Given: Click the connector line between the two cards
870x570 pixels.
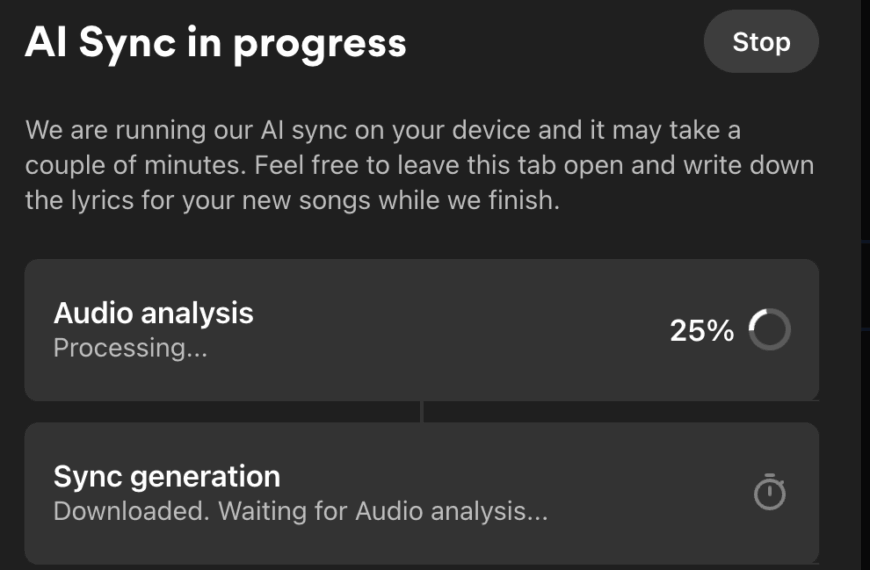Looking at the screenshot, I should (422, 412).
